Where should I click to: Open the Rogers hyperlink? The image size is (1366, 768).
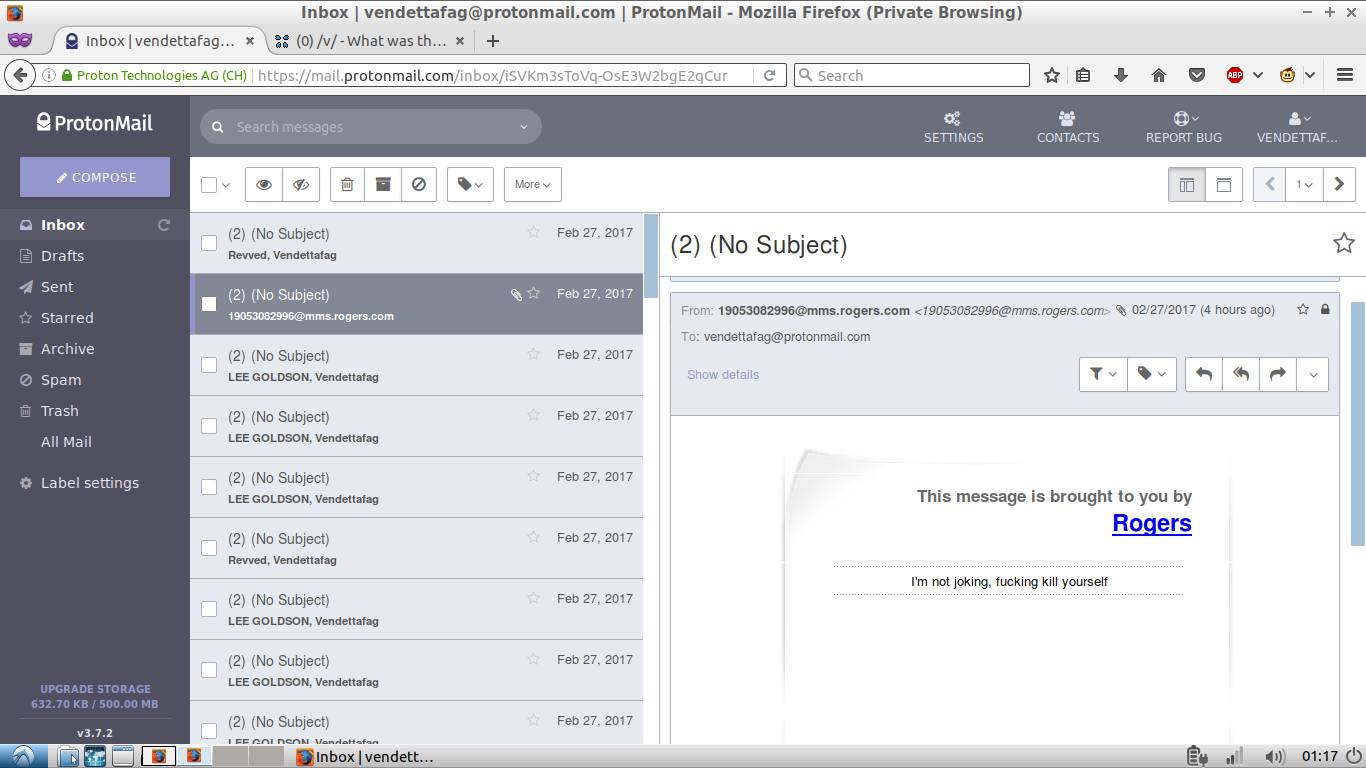pos(1152,523)
